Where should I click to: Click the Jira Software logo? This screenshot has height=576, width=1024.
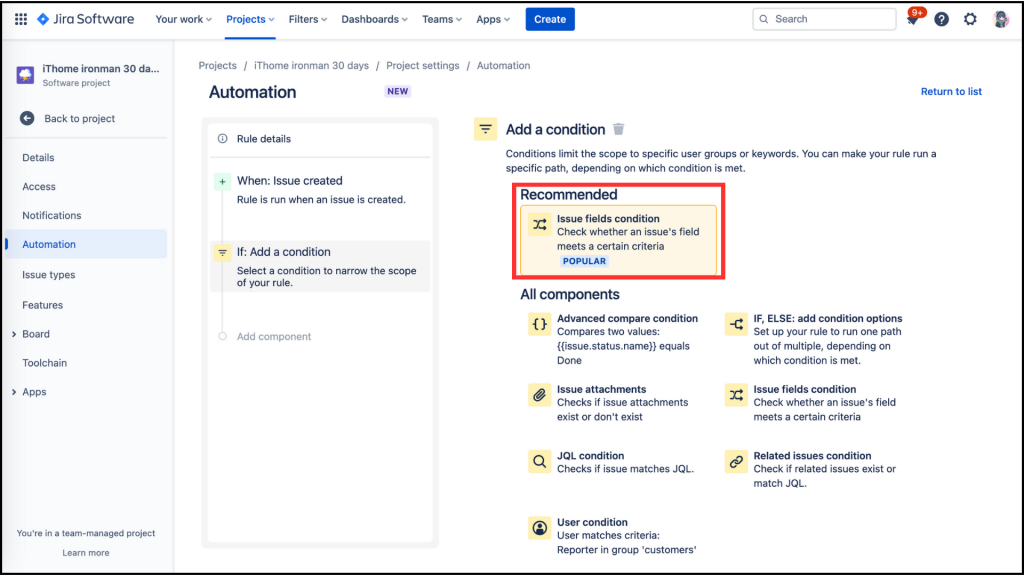click(86, 19)
